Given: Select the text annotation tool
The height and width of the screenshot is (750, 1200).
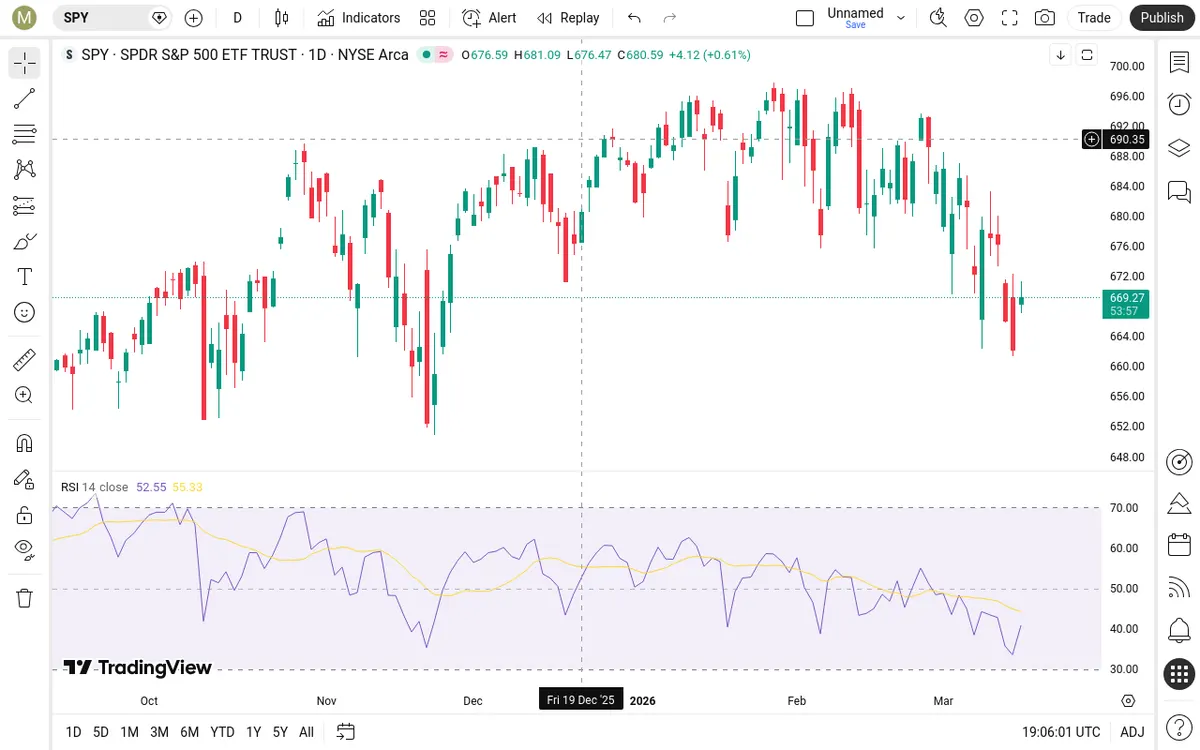Looking at the screenshot, I should coord(25,277).
